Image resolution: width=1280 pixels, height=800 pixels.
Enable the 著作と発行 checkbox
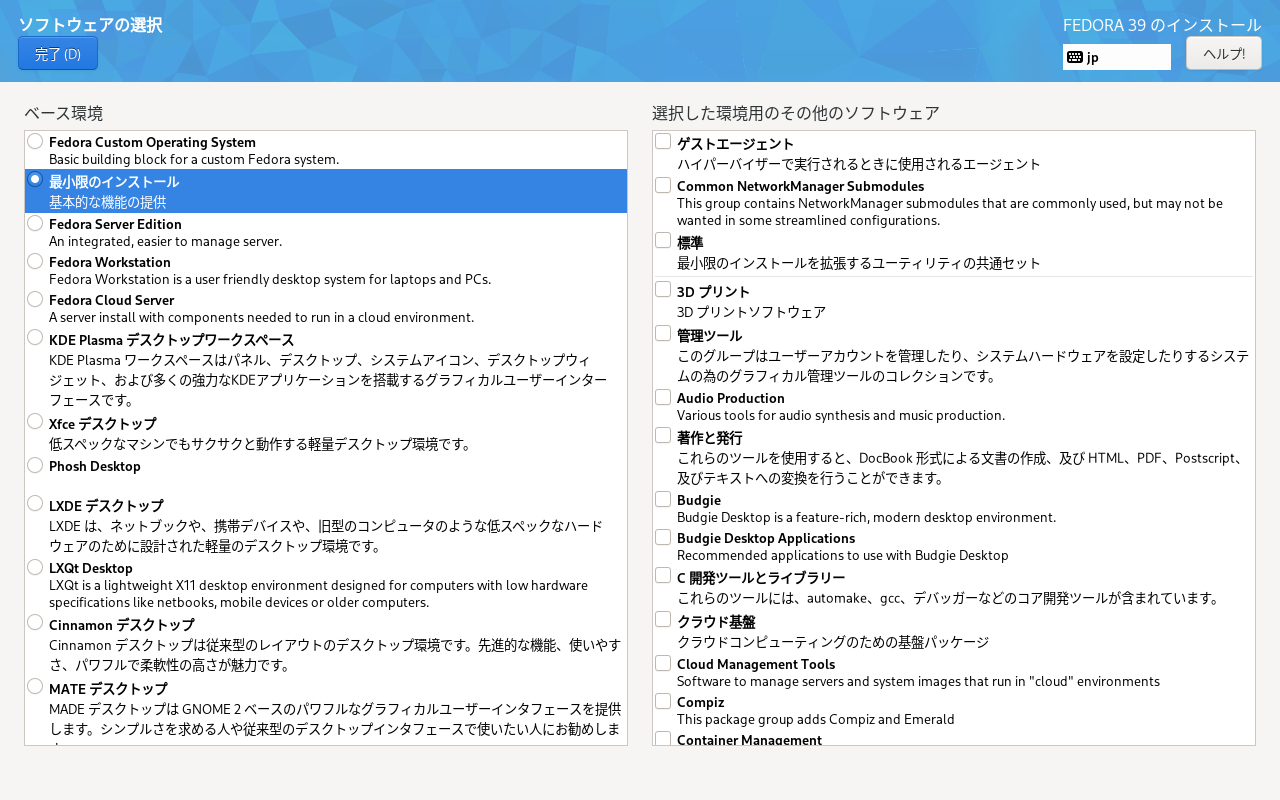[663, 435]
